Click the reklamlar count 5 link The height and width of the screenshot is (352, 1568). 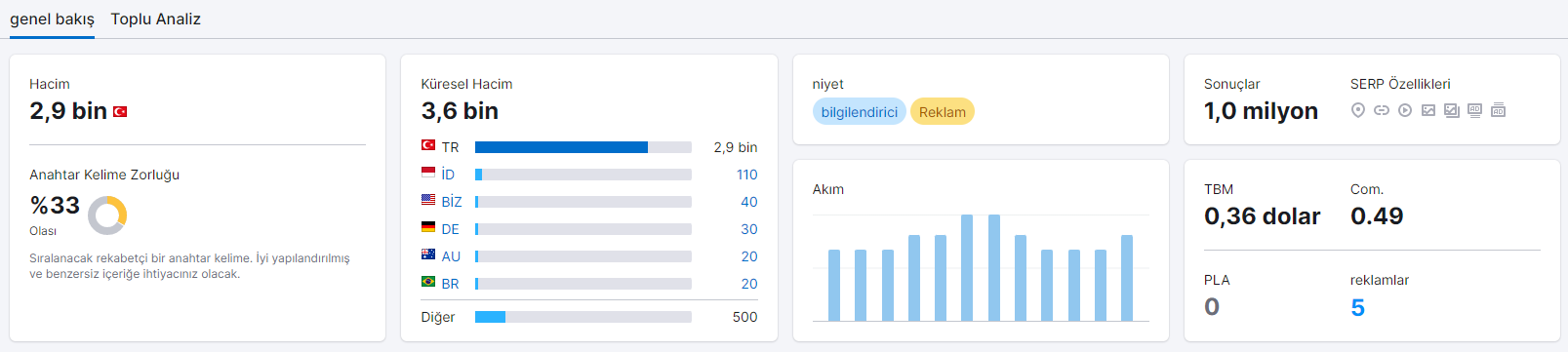pos(1357,308)
